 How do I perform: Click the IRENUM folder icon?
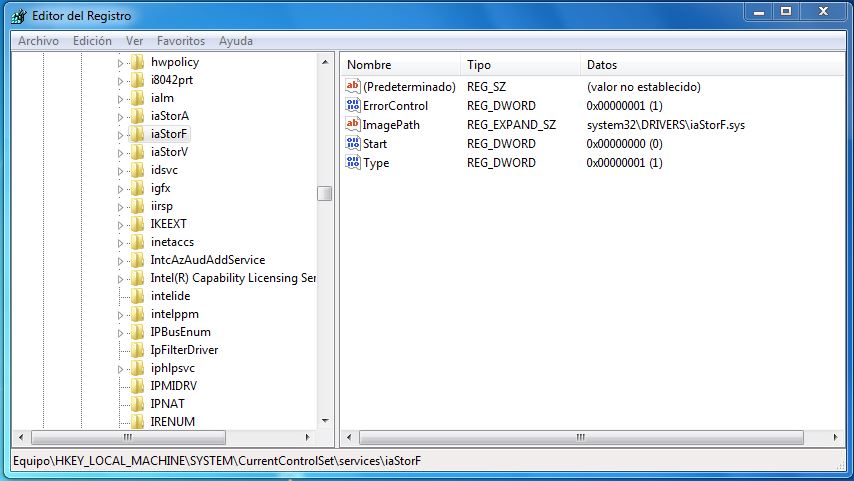click(x=137, y=422)
